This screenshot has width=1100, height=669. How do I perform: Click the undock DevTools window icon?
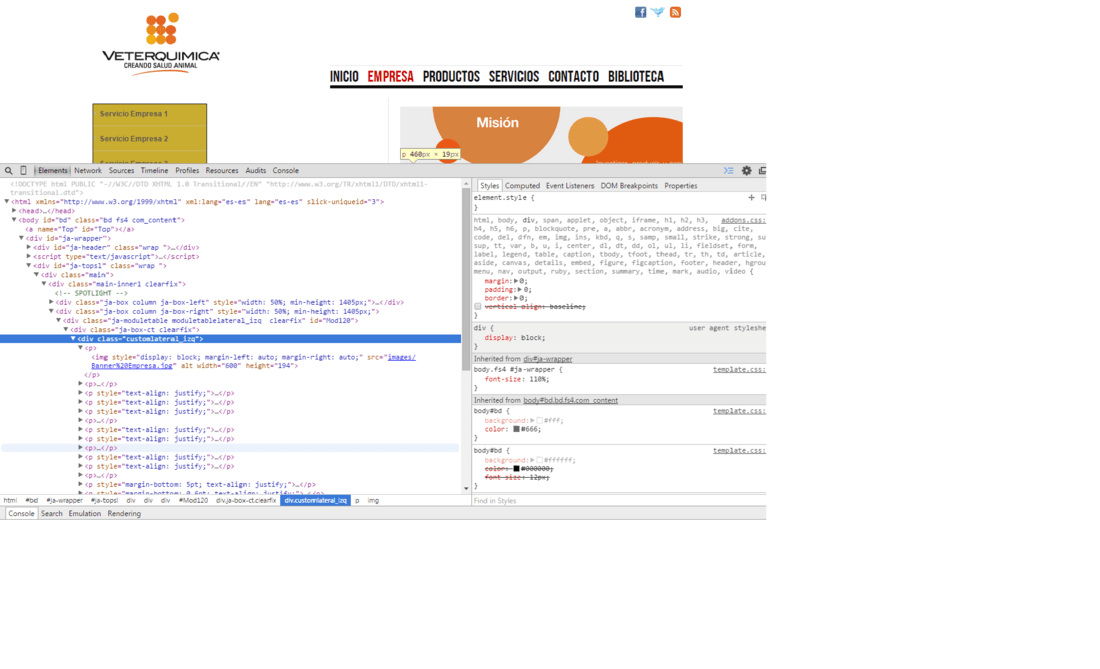[x=762, y=170]
